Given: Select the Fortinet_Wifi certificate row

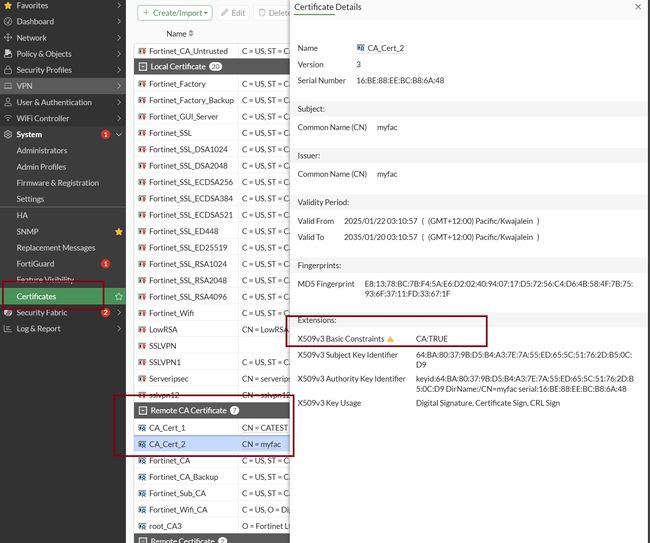Looking at the screenshot, I should tap(212, 313).
